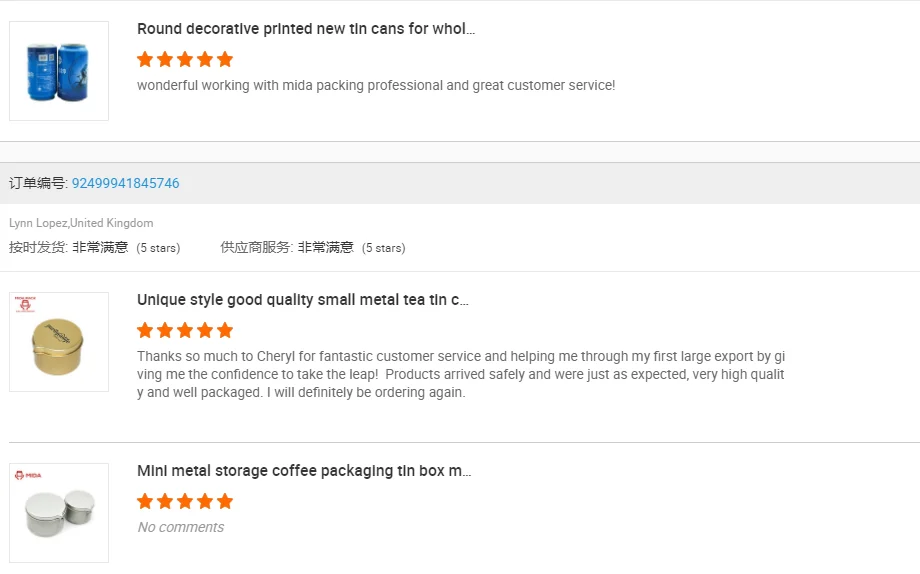Click reviewer name Lynn Lopez, United Kingdom
This screenshot has width=920, height=574.
point(81,223)
